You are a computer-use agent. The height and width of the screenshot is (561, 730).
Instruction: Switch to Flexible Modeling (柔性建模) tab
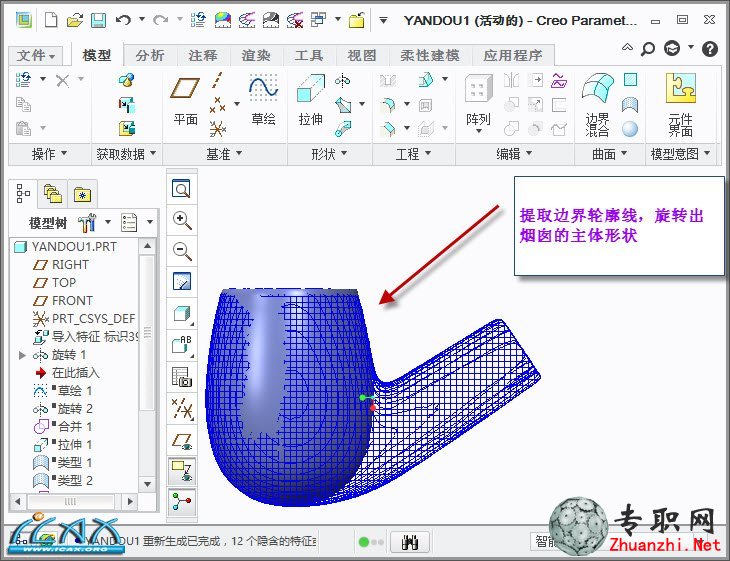pyautogui.click(x=430, y=55)
